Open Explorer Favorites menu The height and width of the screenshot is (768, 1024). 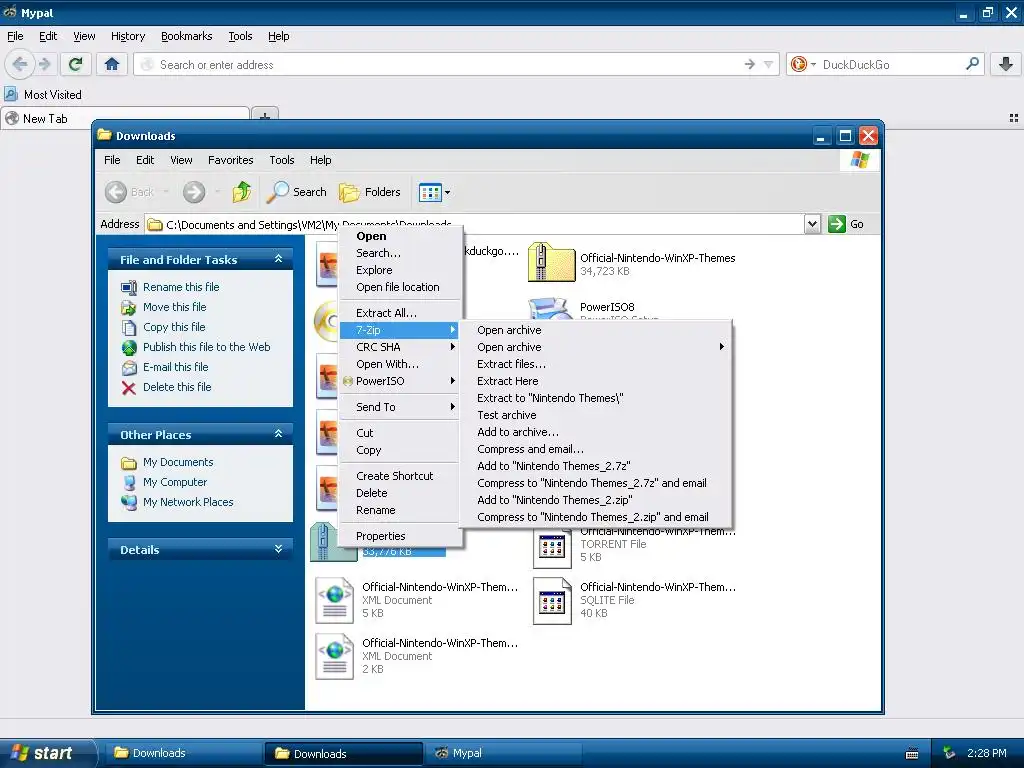[231, 160]
